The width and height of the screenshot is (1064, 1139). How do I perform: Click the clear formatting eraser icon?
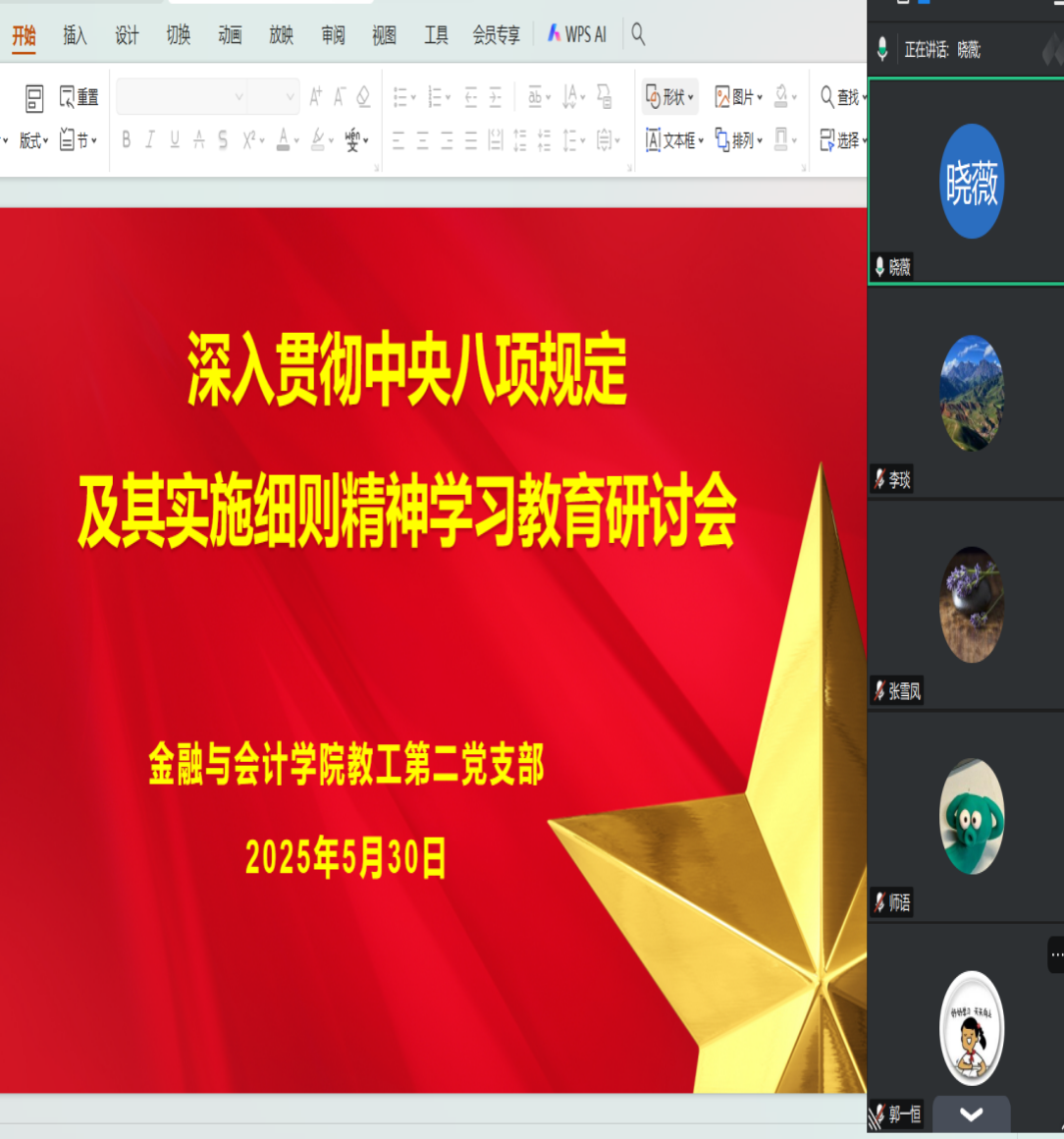point(363,96)
